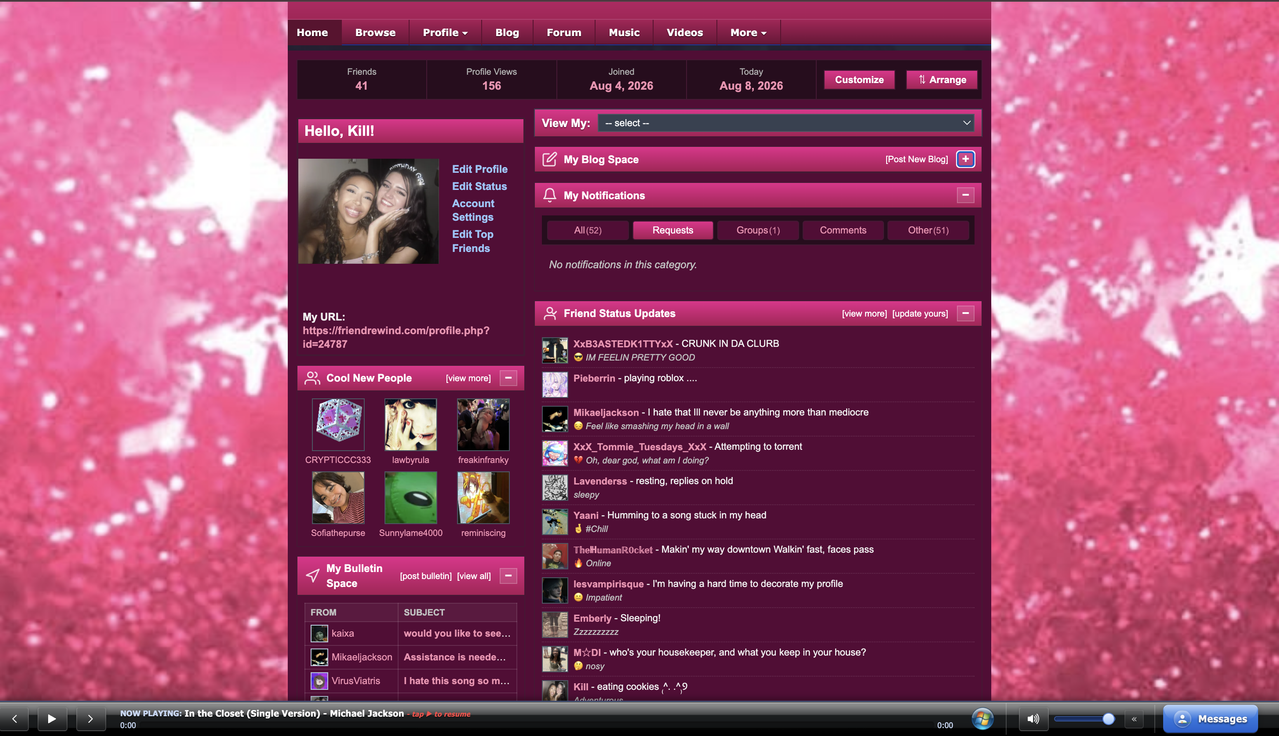Click the Edit Top Friends link
This screenshot has width=1279, height=736.
click(472, 241)
